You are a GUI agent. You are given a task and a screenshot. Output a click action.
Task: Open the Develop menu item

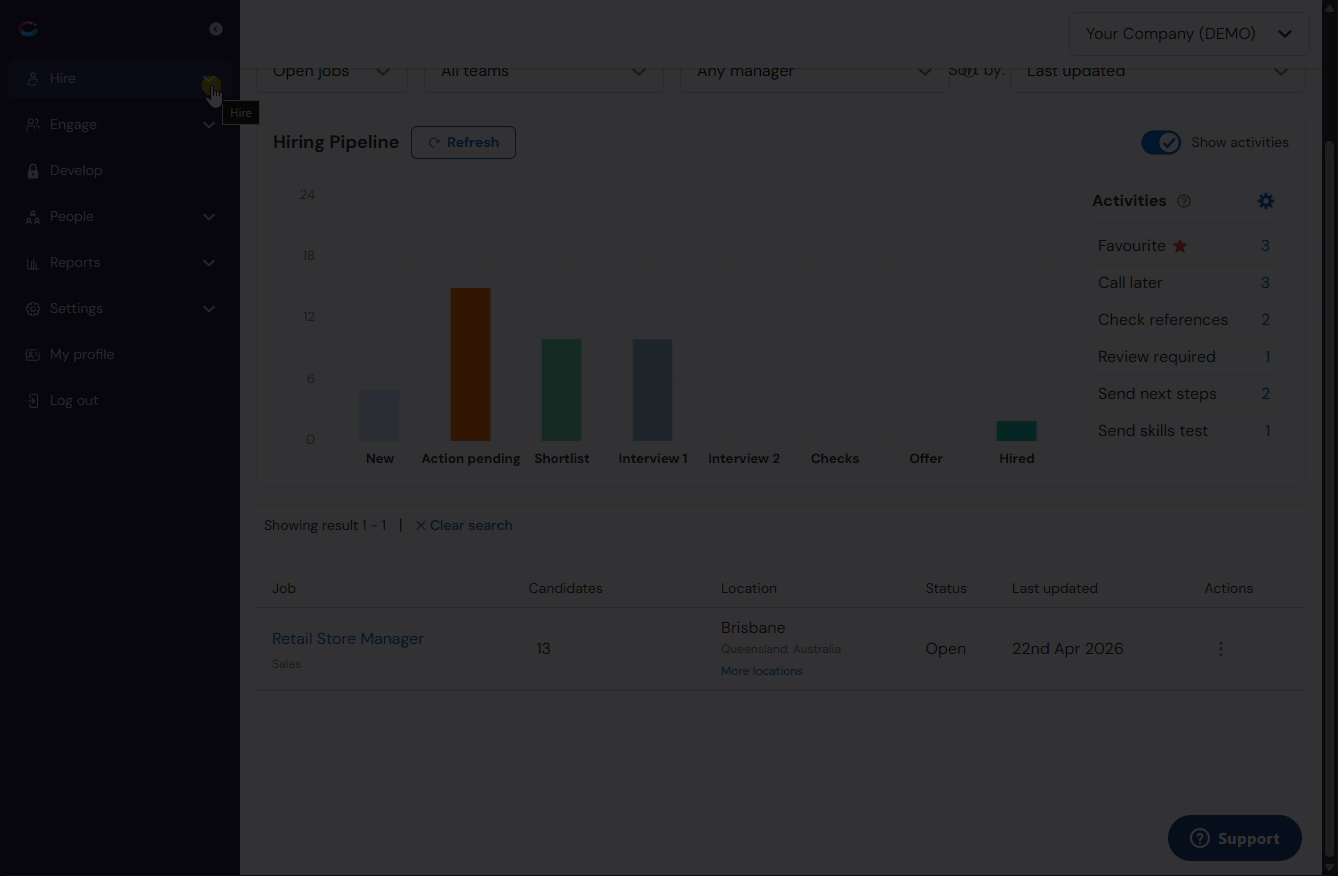119,170
